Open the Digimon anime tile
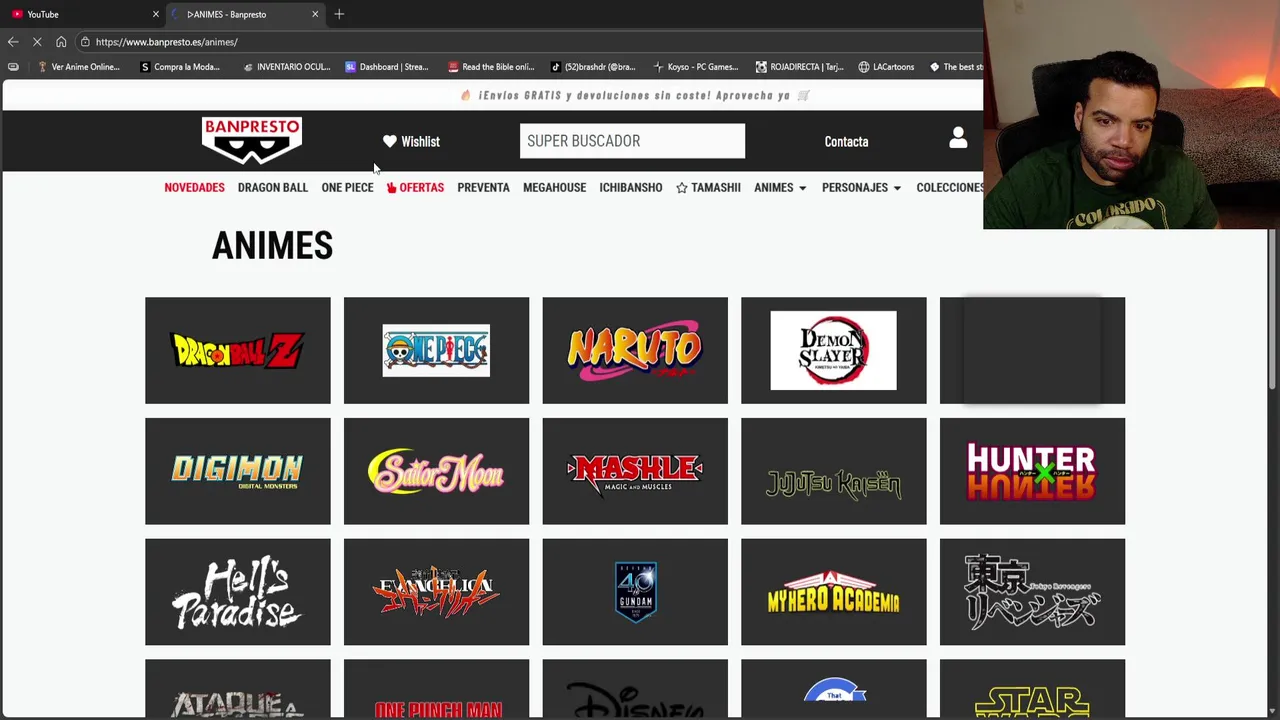Image resolution: width=1280 pixels, height=720 pixels. (x=238, y=471)
